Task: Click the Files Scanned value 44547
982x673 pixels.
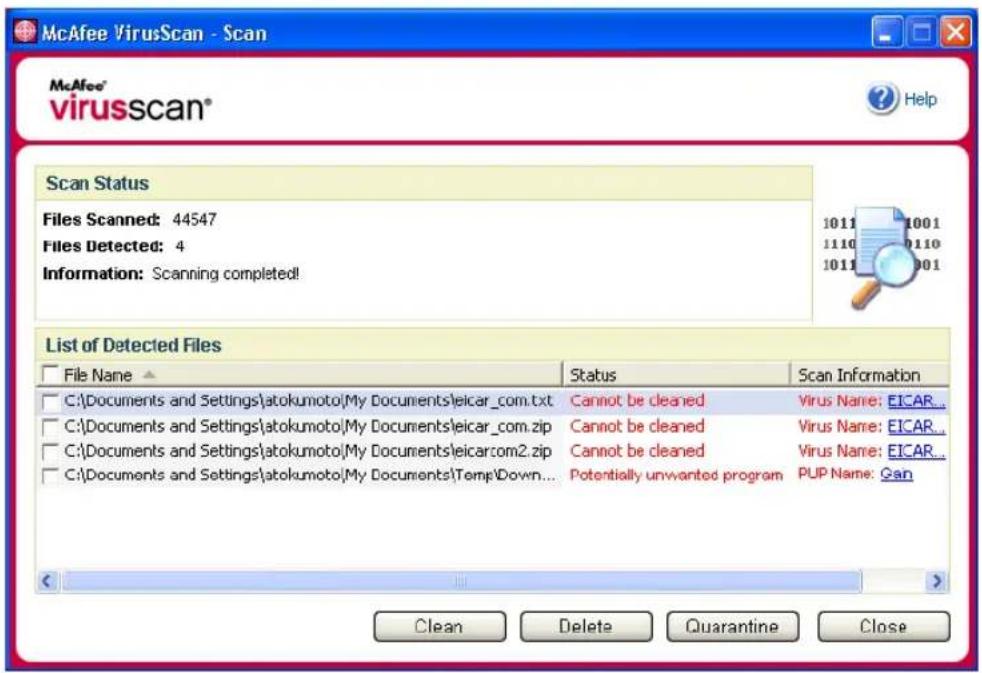Action: click(x=195, y=220)
